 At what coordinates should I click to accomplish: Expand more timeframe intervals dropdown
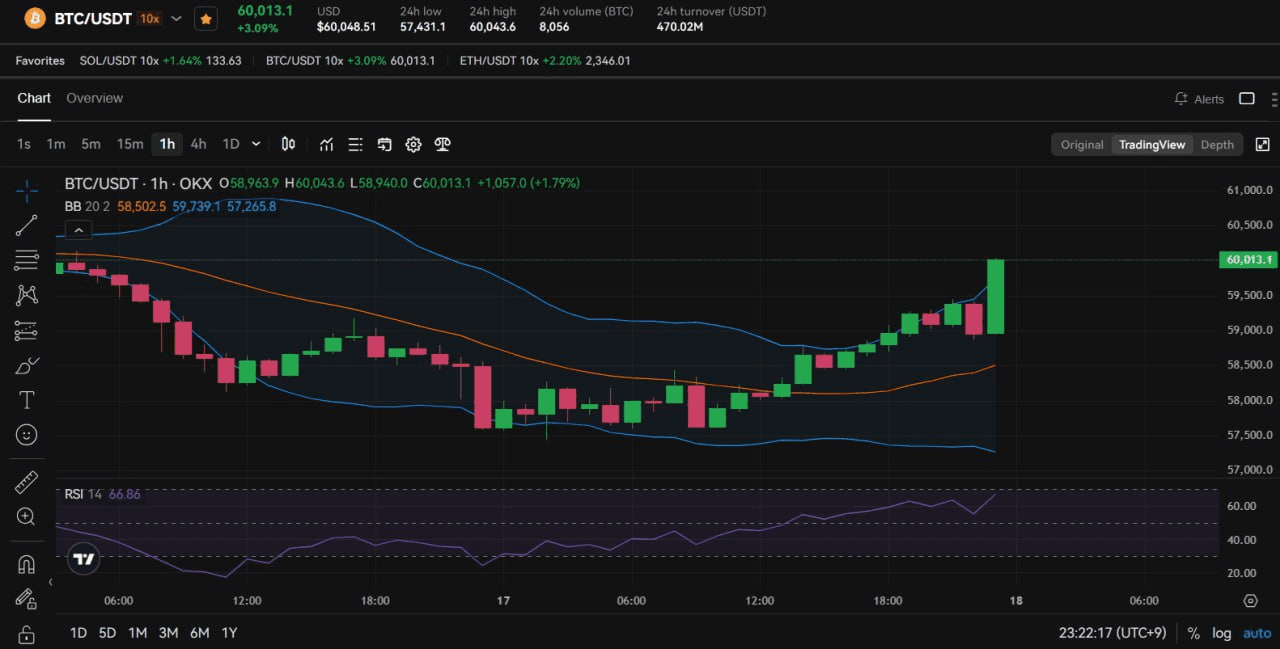(256, 144)
